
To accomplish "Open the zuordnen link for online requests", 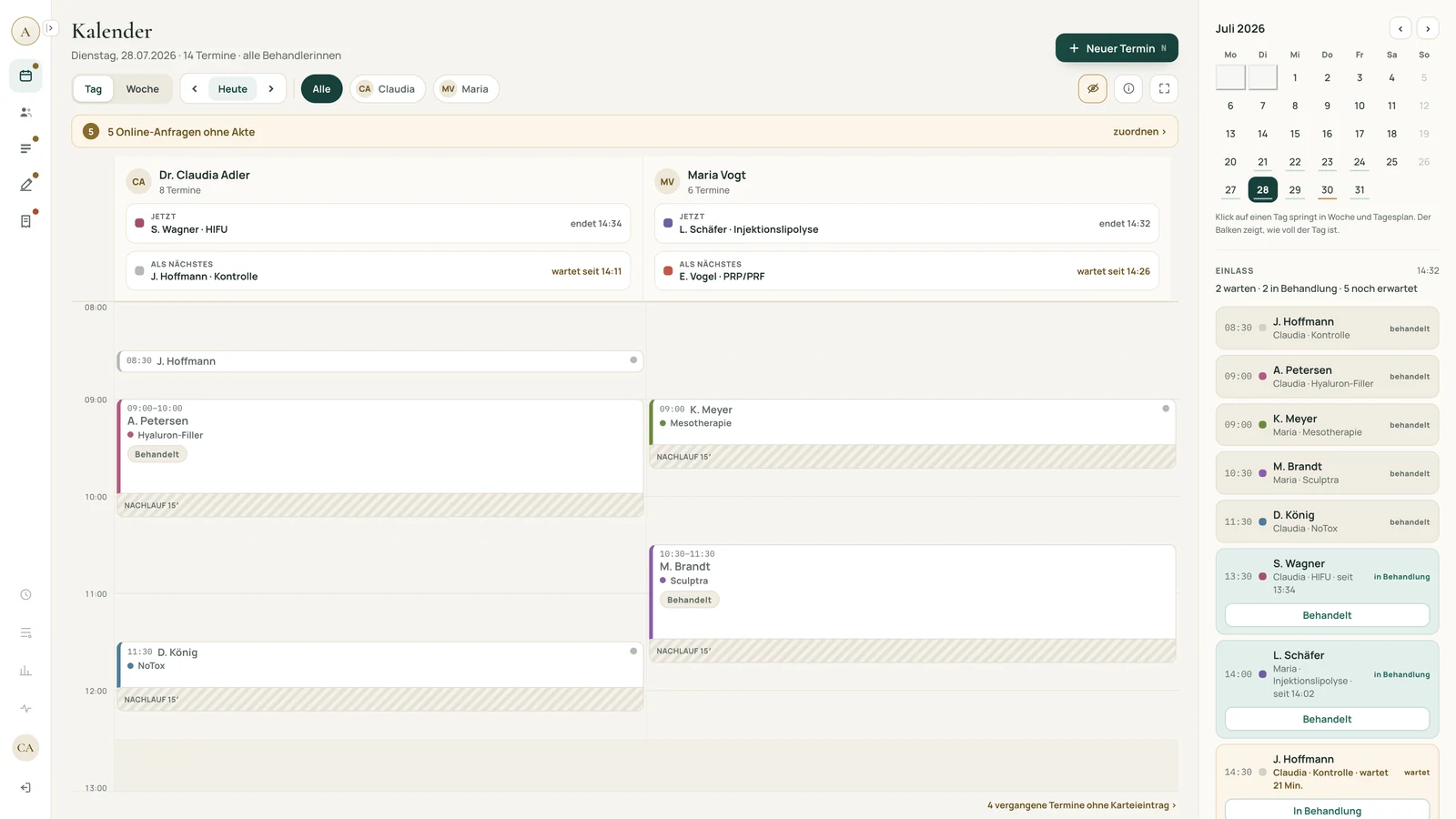I will [1139, 132].
